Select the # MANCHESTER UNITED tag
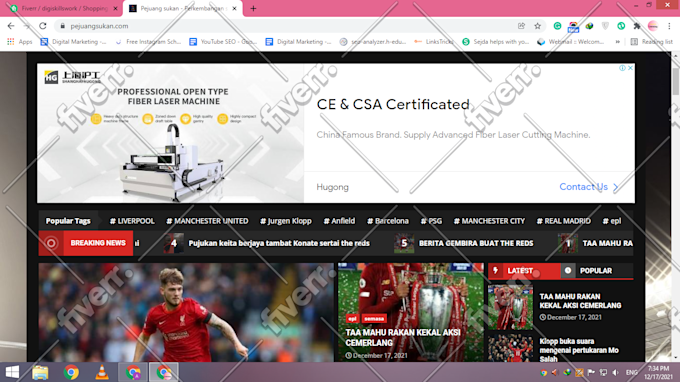 (x=207, y=221)
